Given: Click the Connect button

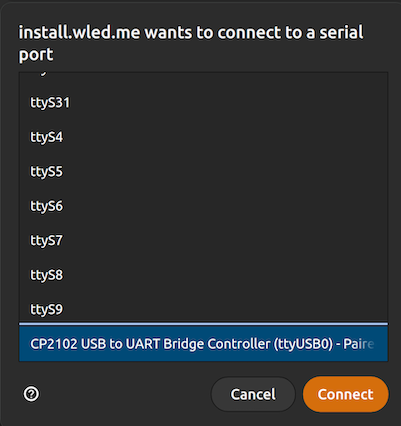Looking at the screenshot, I should point(346,394).
